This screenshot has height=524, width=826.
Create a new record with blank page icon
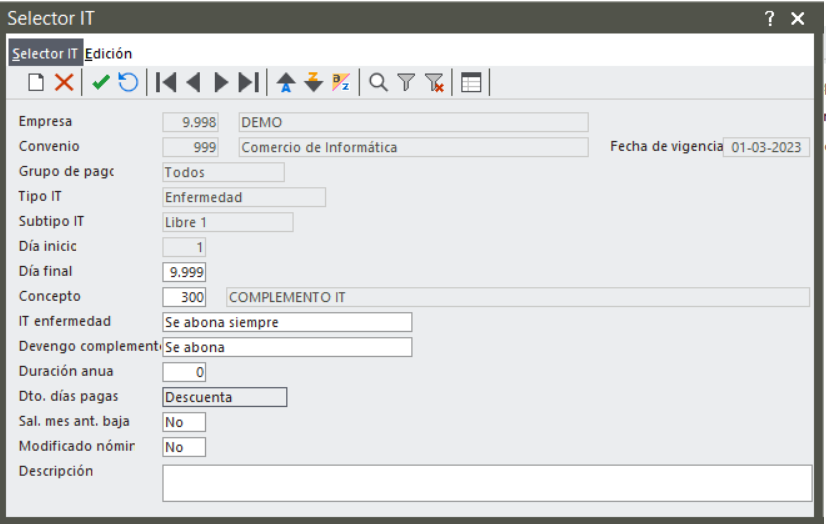point(36,83)
